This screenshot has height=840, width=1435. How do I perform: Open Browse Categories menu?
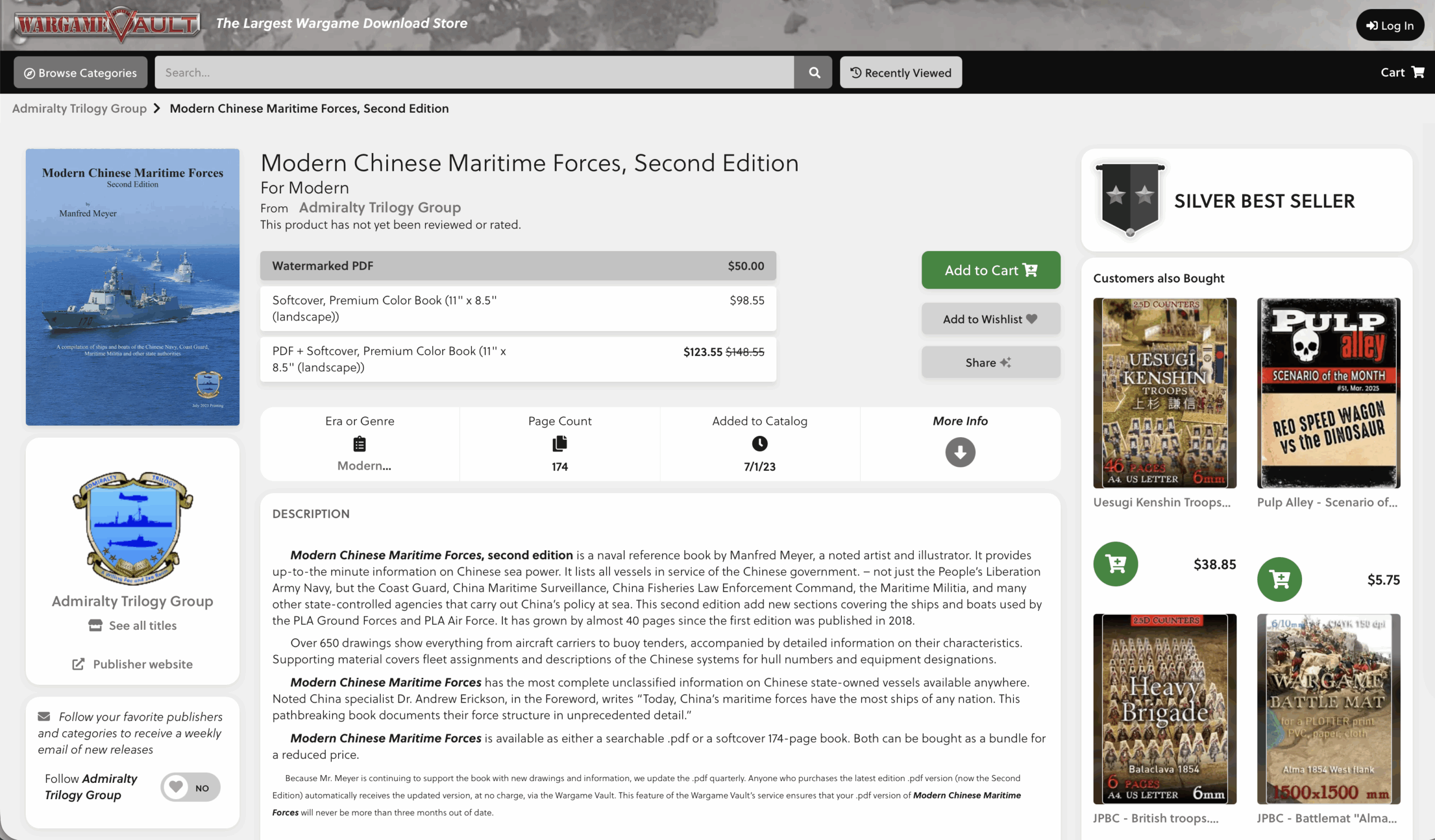[80, 72]
